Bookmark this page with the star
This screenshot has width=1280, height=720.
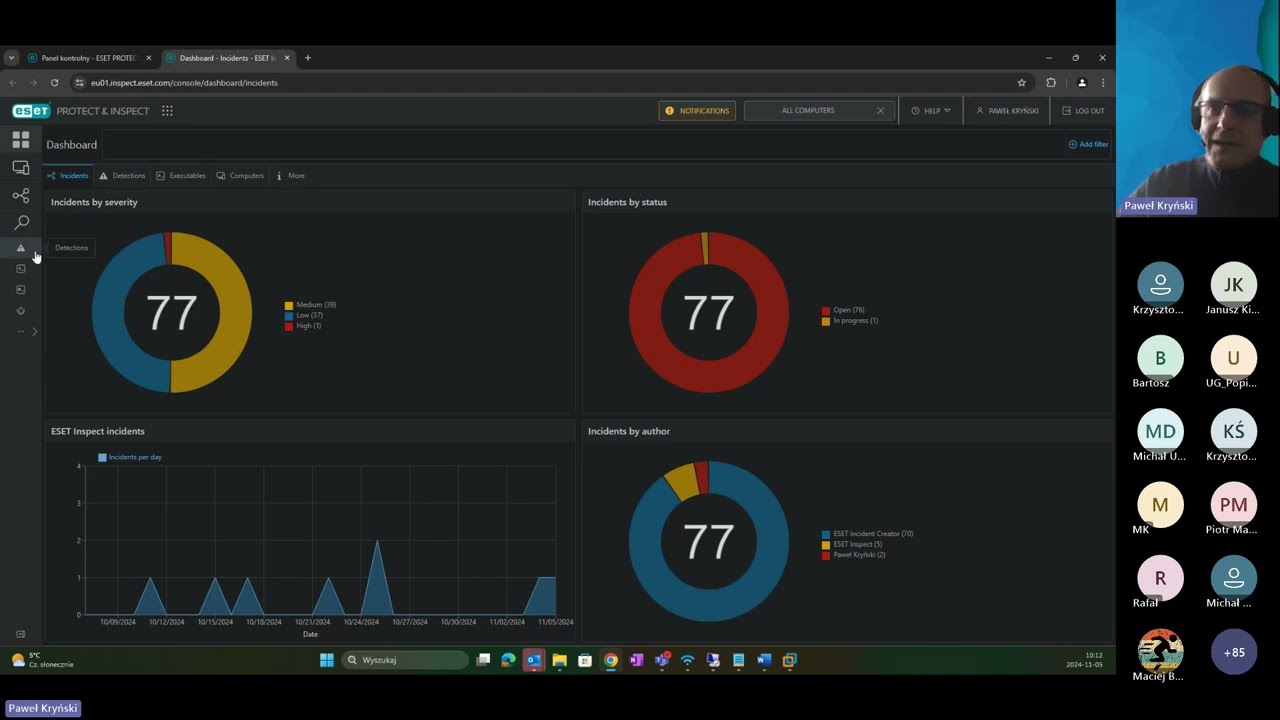click(x=1021, y=83)
